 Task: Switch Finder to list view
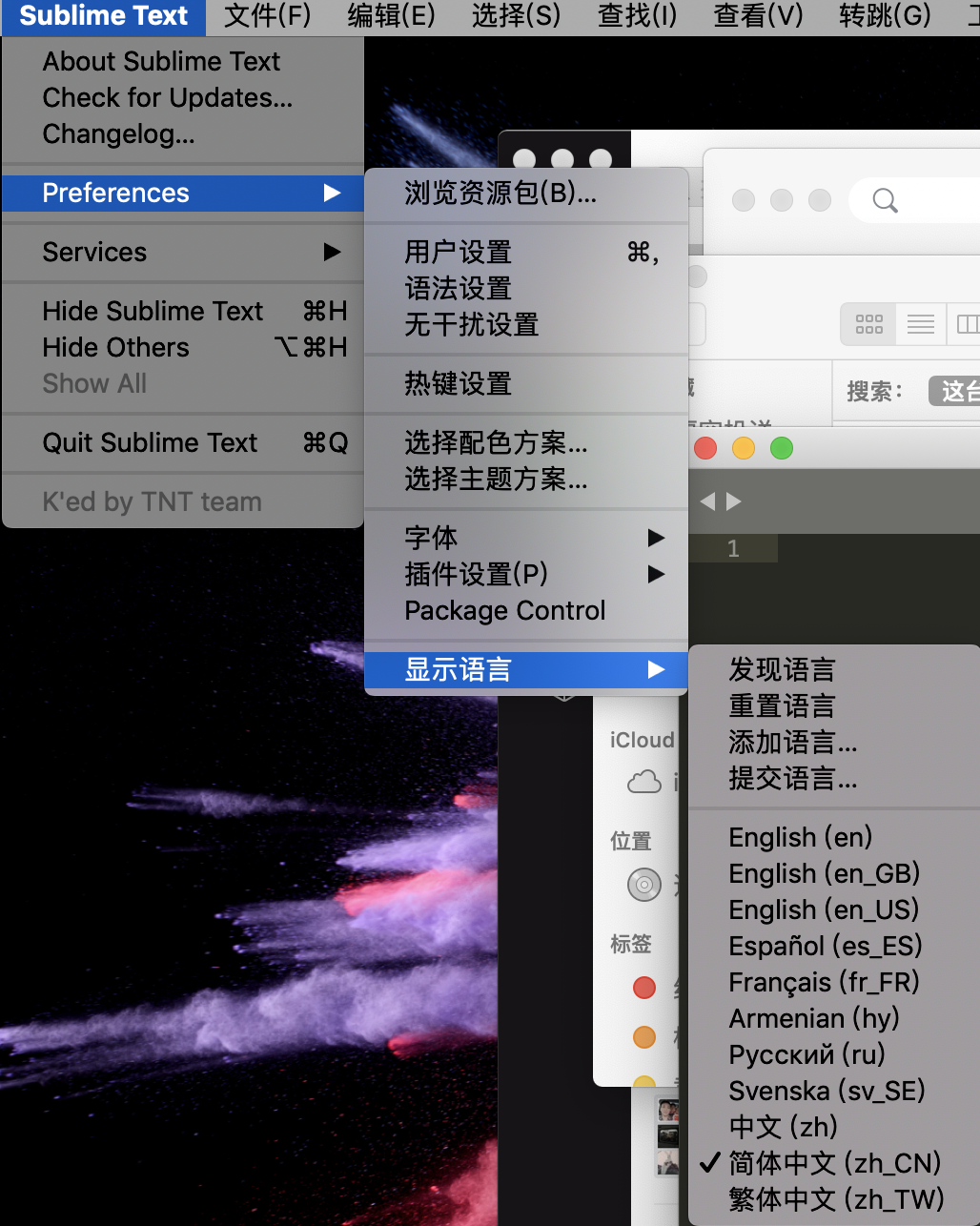[x=921, y=324]
